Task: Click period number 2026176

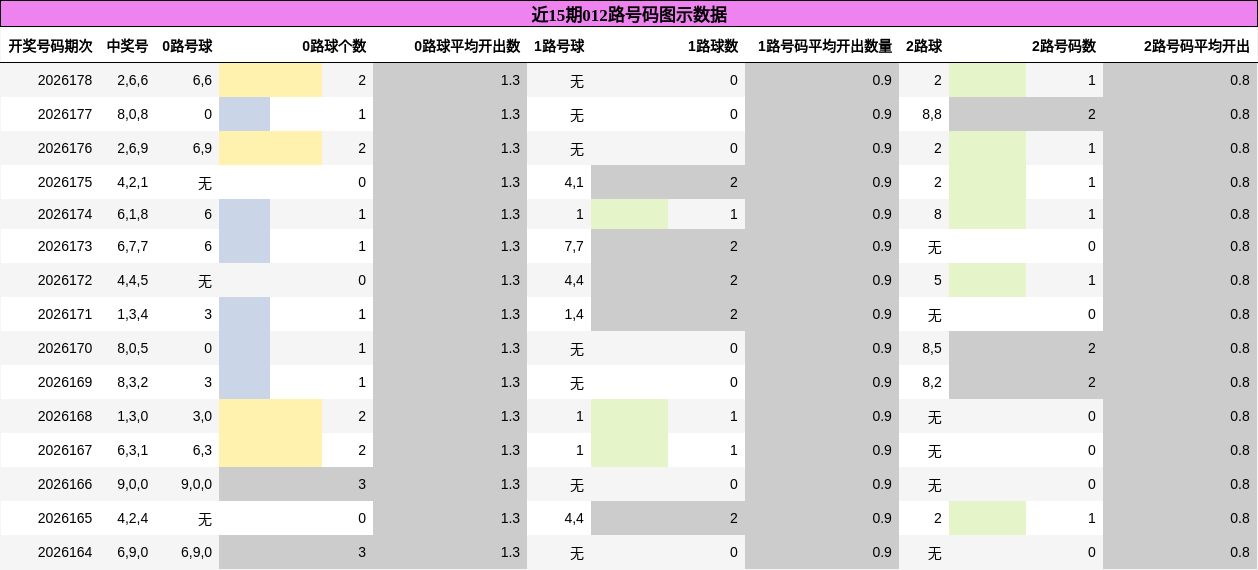Action: (65, 148)
